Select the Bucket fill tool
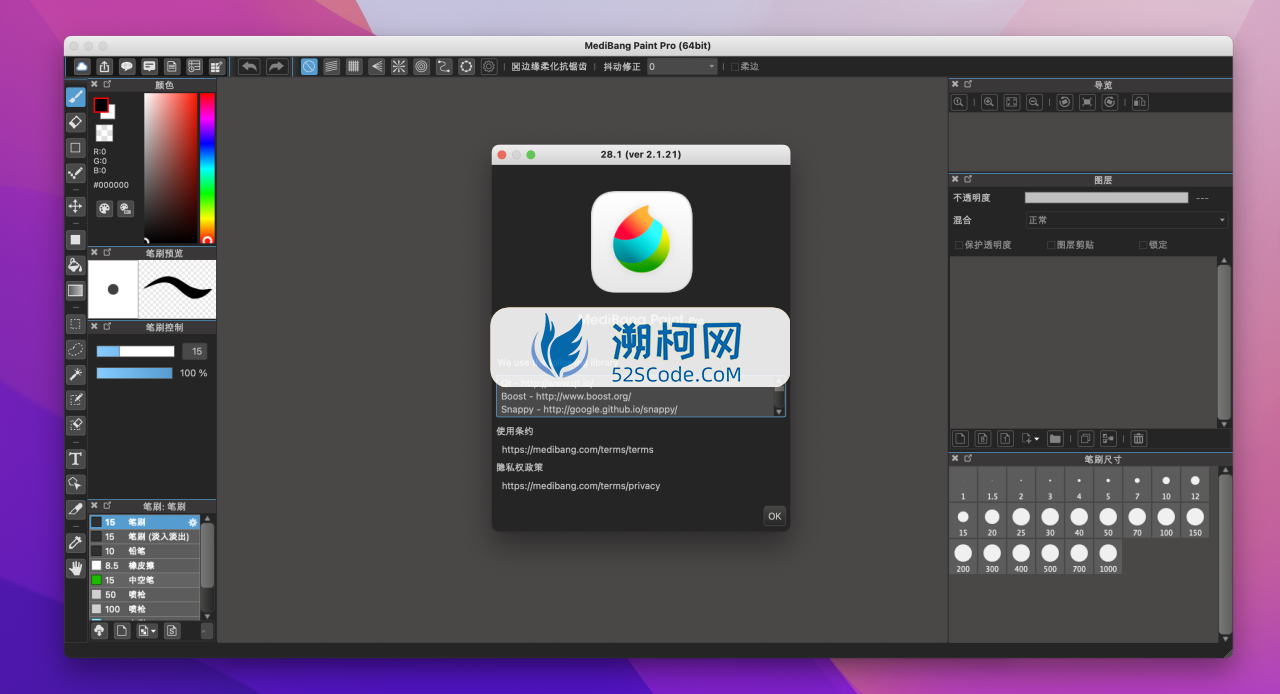The width and height of the screenshot is (1280, 694). 75,265
